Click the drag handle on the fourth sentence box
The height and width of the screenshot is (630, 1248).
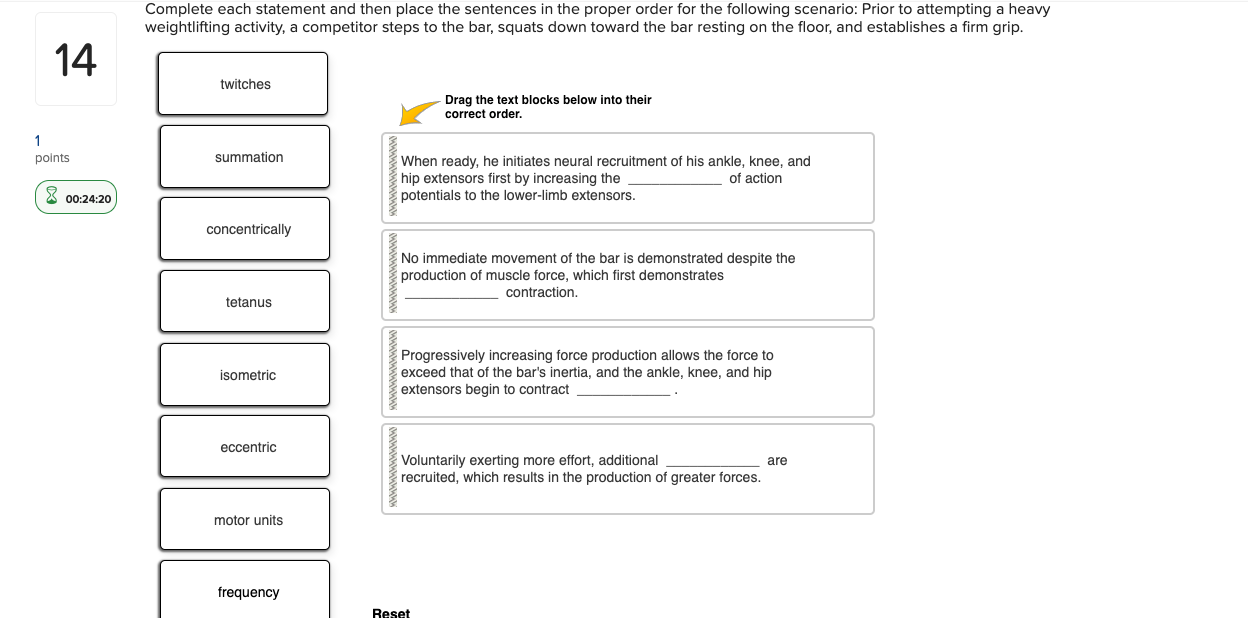click(392, 468)
